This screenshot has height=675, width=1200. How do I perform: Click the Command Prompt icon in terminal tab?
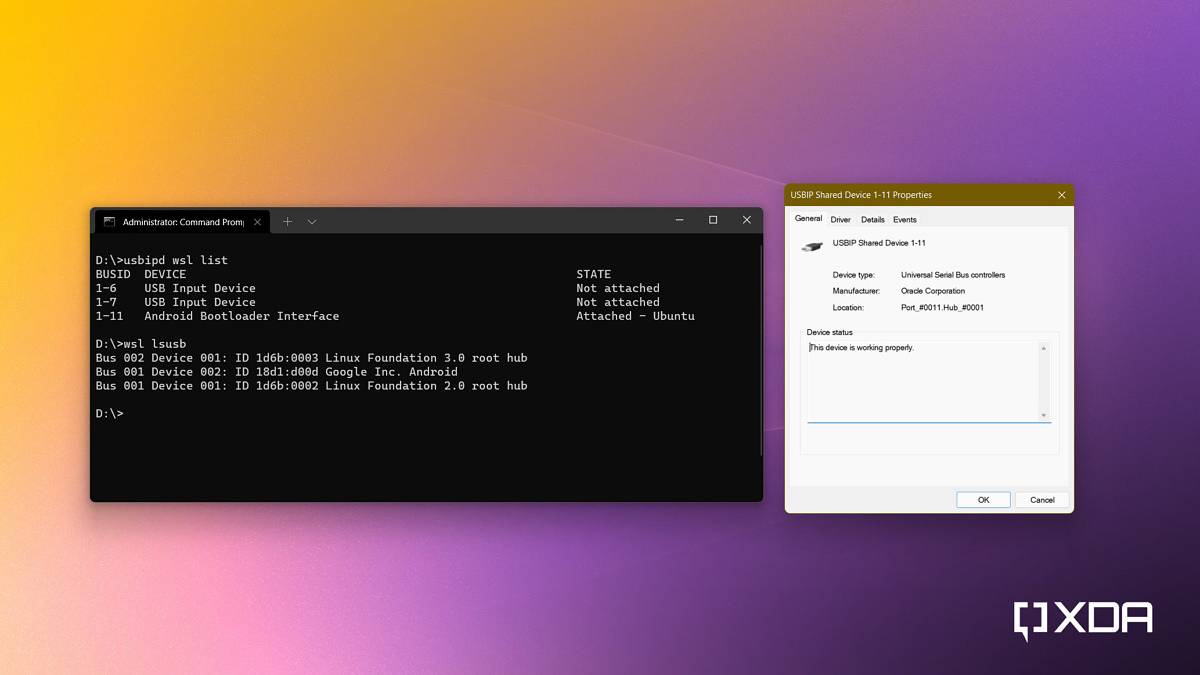click(110, 222)
